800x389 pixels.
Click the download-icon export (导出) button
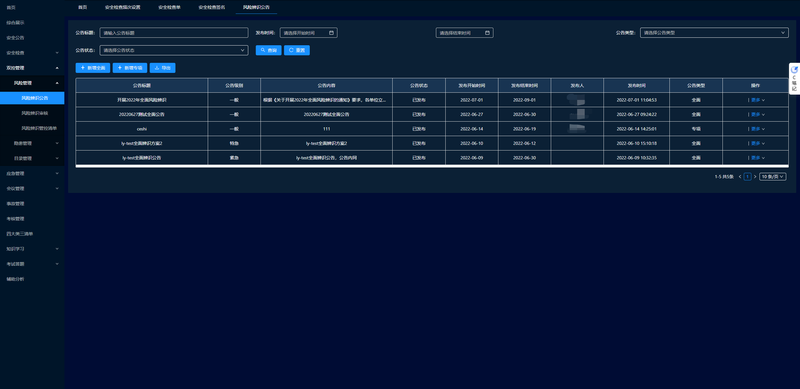(x=163, y=68)
